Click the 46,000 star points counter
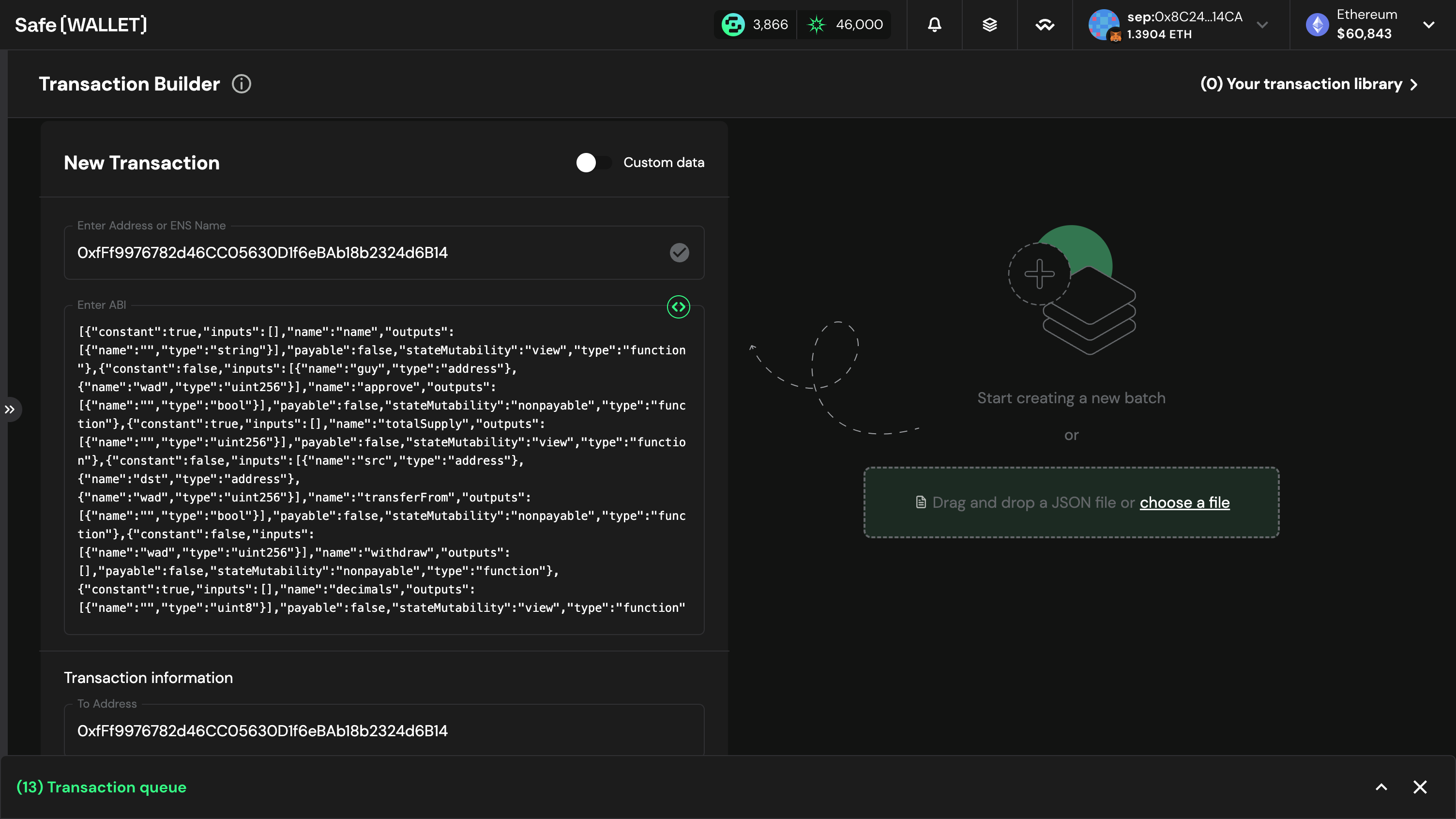 pyautogui.click(x=845, y=25)
